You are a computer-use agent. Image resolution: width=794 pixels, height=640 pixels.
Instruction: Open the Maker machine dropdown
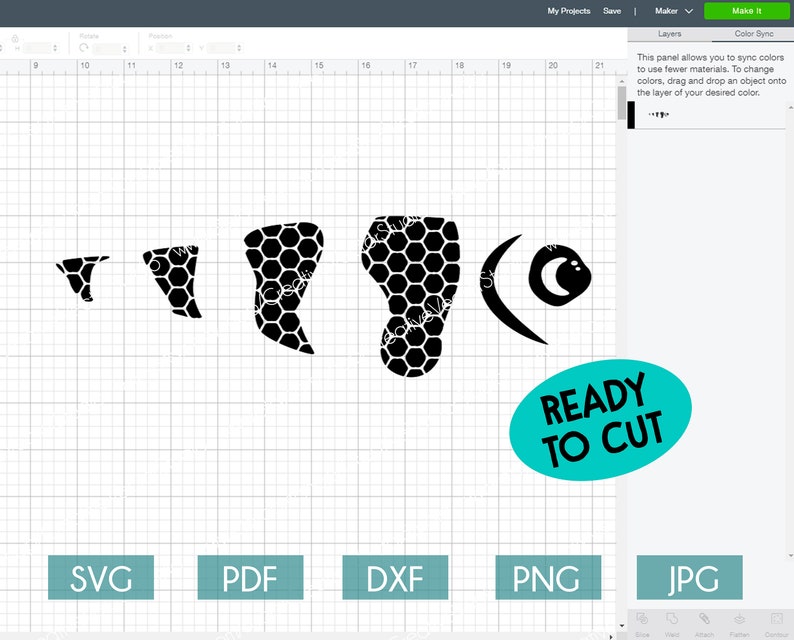673,11
